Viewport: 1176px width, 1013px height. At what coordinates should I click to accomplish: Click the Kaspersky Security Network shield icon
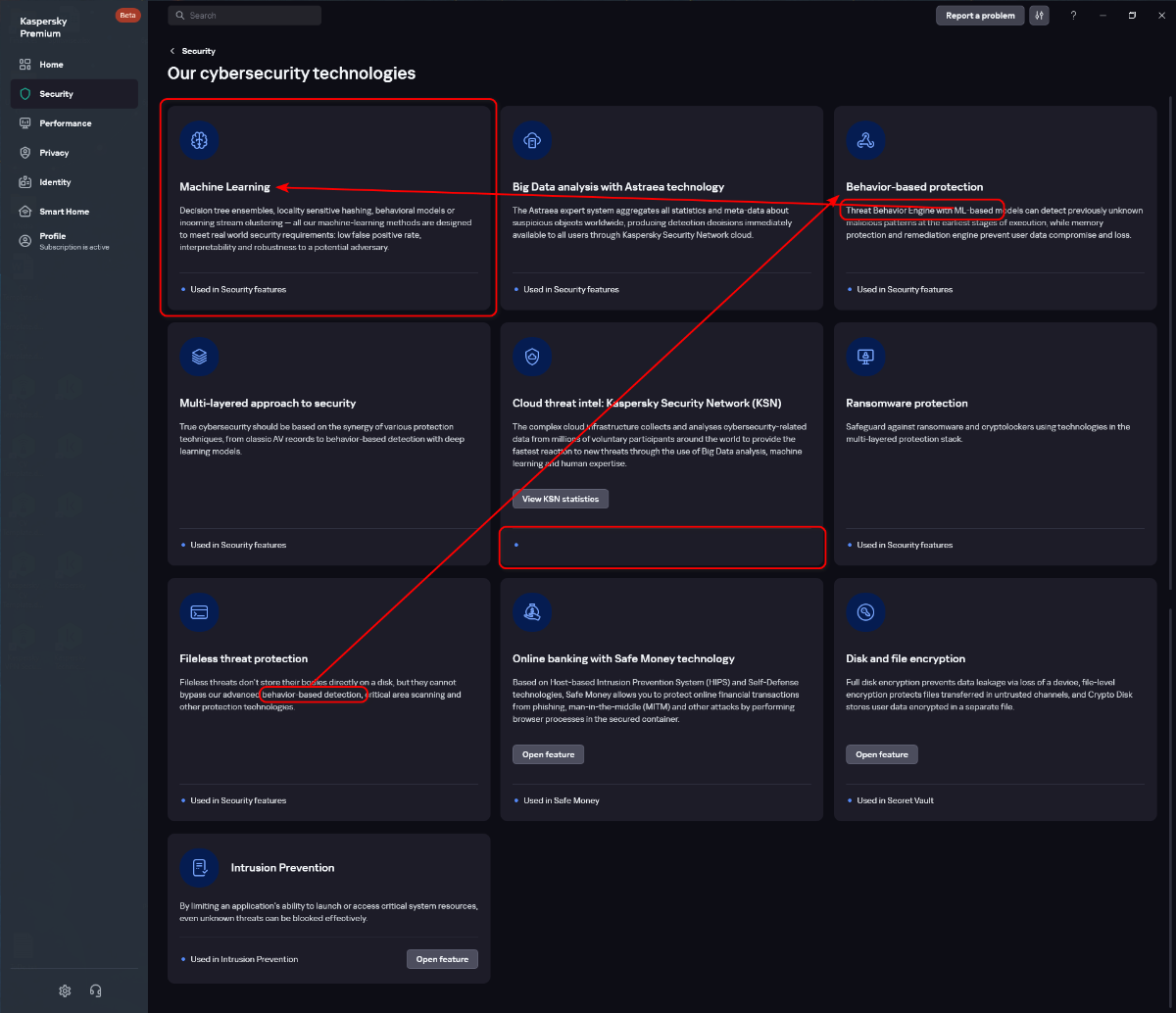point(532,357)
